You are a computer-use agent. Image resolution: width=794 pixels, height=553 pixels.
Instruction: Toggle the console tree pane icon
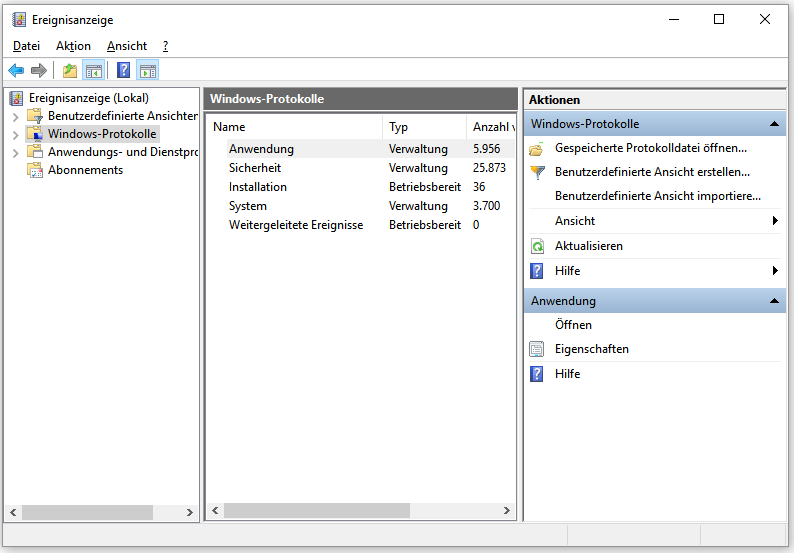click(x=94, y=70)
